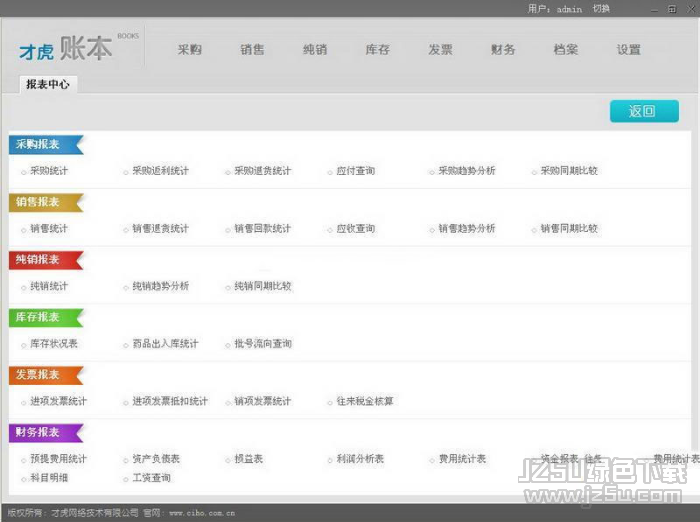Open the 销售统计 report
This screenshot has width=700, height=522.
click(49, 229)
